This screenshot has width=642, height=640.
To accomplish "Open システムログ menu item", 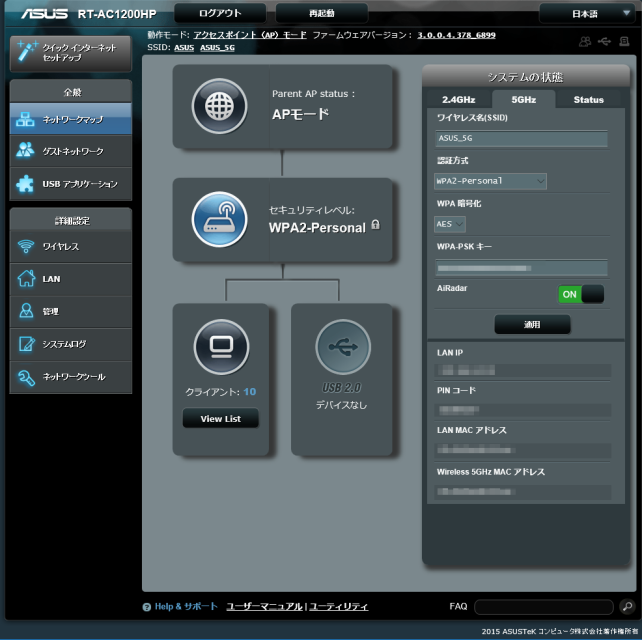I will point(71,344).
